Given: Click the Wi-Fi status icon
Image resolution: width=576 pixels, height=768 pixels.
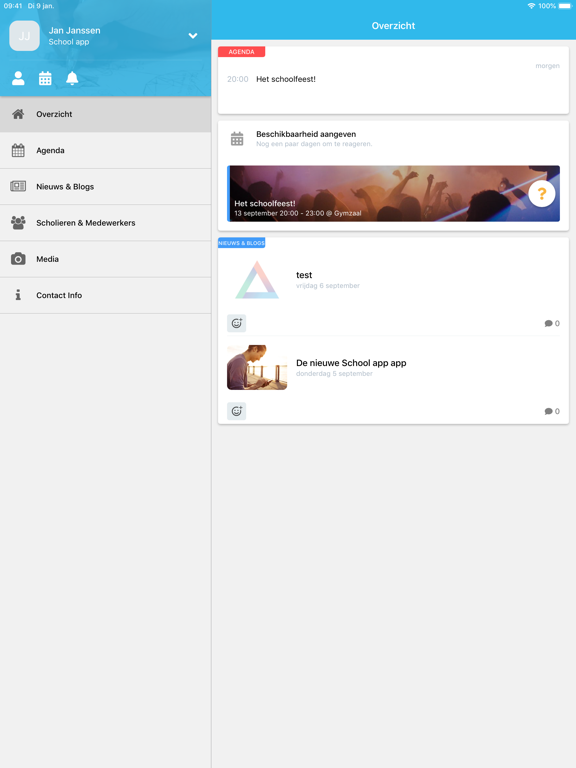Looking at the screenshot, I should pyautogui.click(x=531, y=6).
